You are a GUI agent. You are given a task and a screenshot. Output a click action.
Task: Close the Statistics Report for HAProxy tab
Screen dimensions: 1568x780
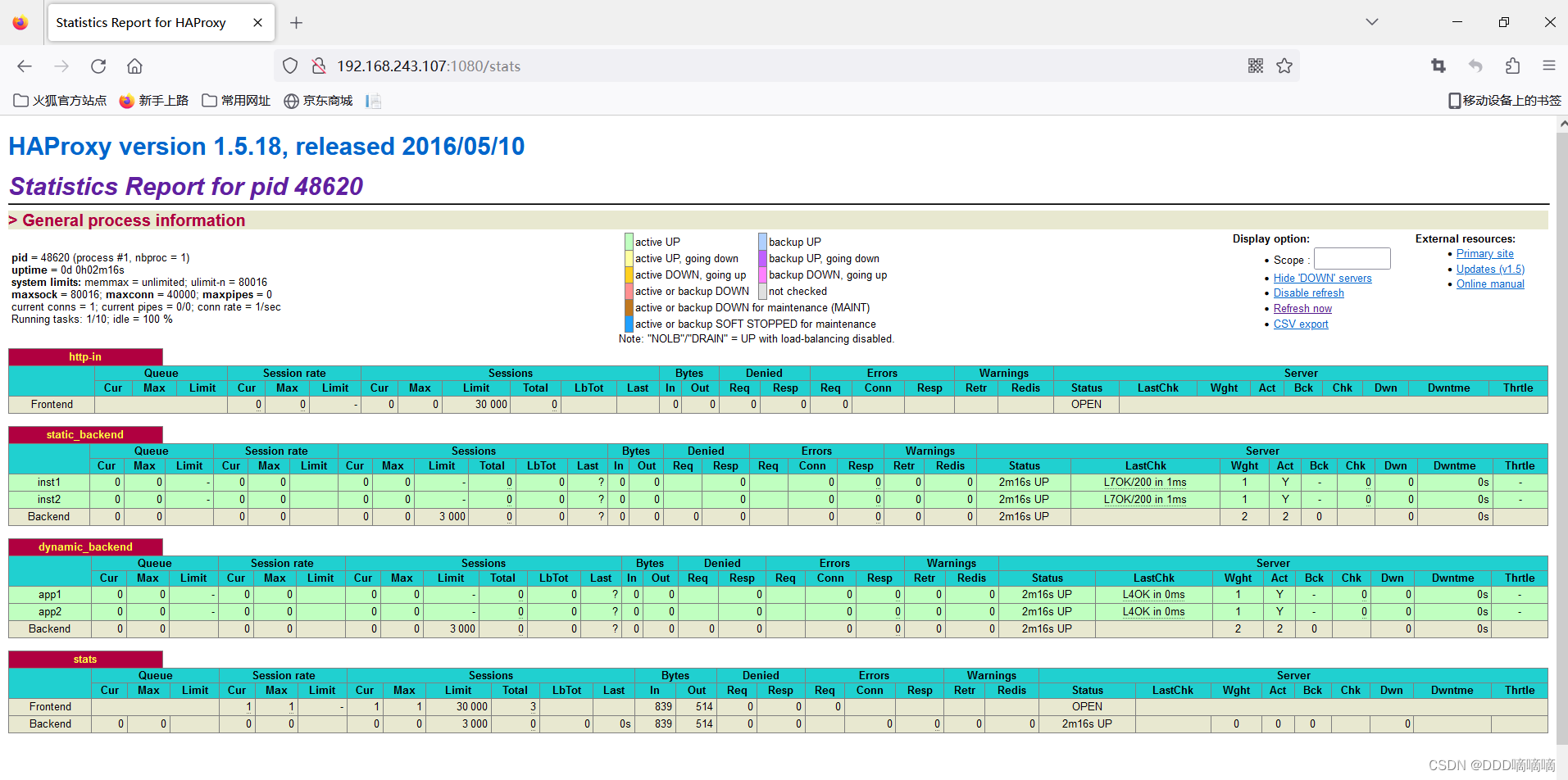(258, 23)
